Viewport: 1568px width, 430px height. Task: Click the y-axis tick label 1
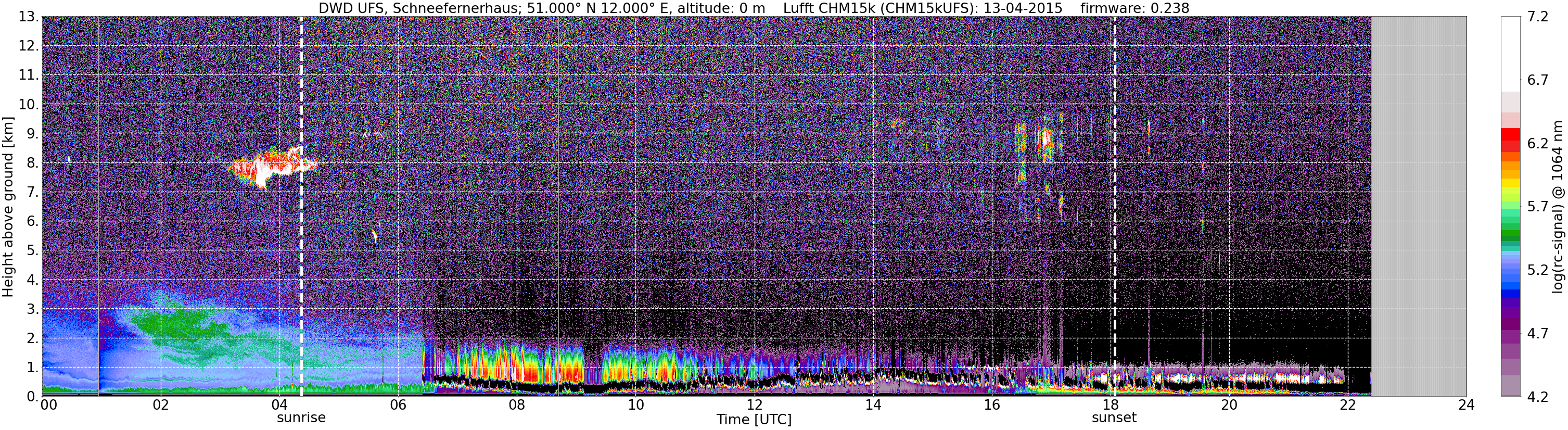coord(32,368)
